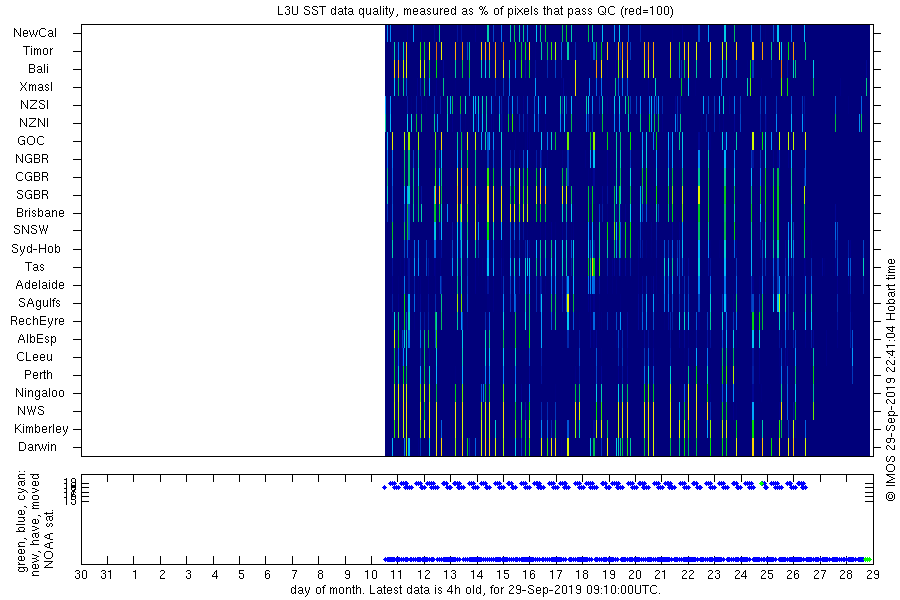Click the CGBR row label

click(32, 177)
